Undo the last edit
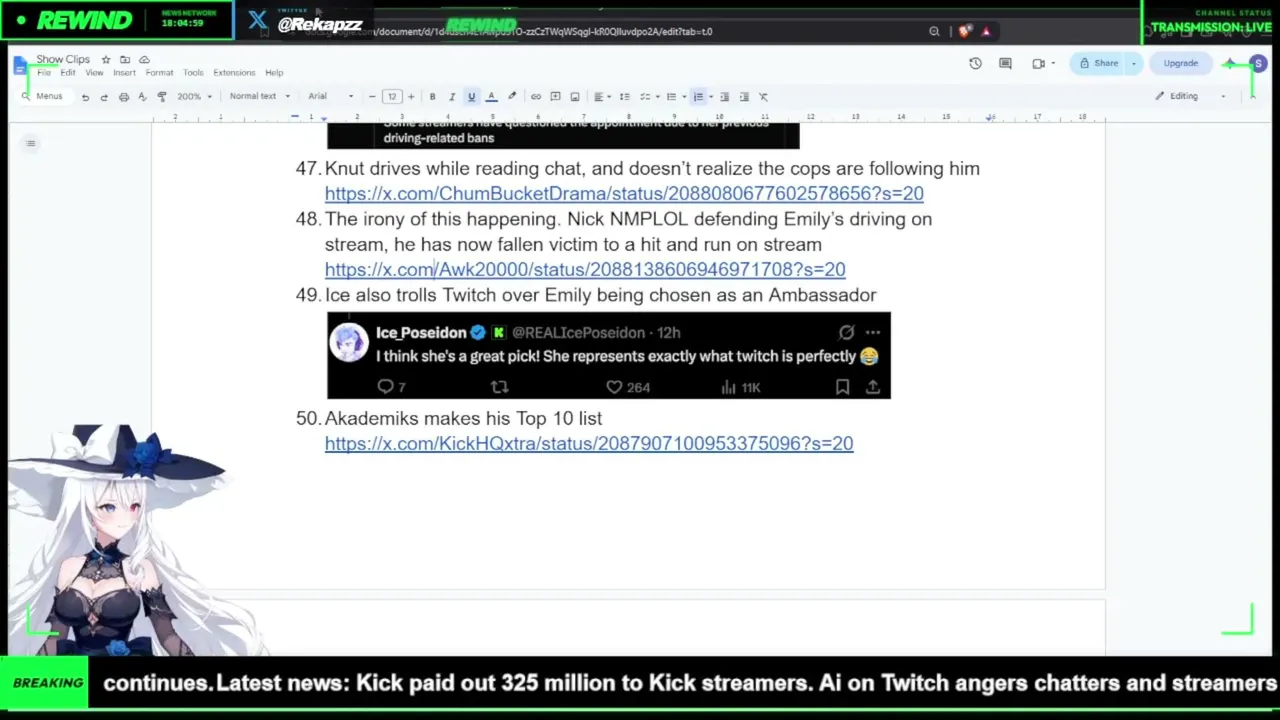This screenshot has width=1280, height=720. point(85,97)
